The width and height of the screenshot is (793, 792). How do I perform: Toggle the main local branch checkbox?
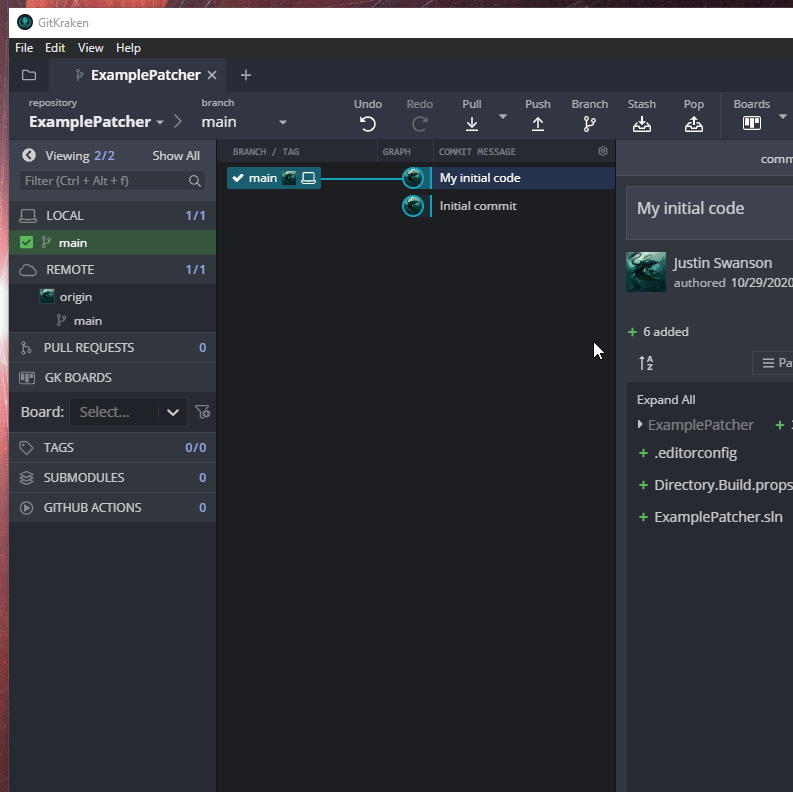26,243
